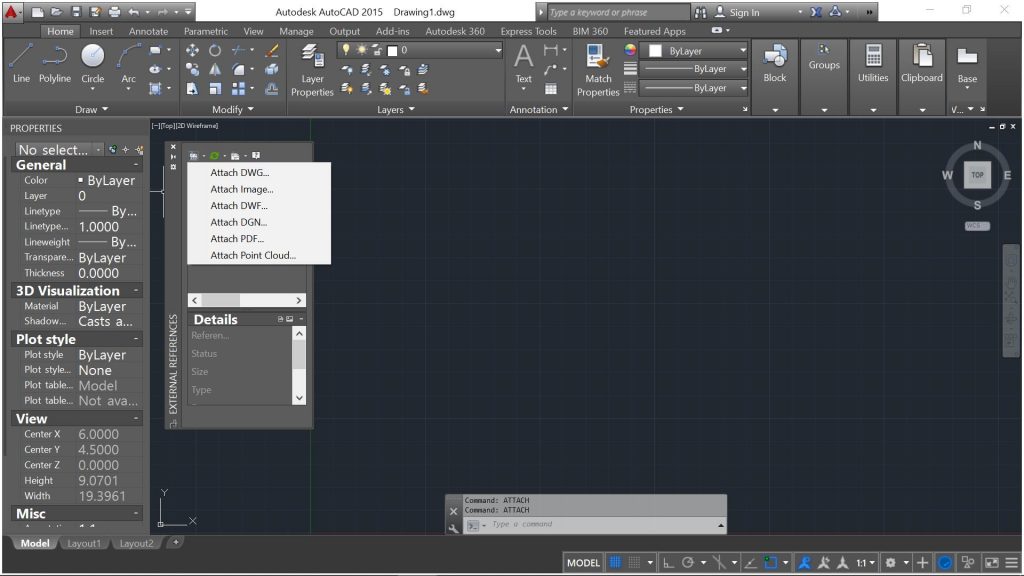Screen dimensions: 1024x576
Task: Toggle grid display in status bar
Action: (615, 562)
